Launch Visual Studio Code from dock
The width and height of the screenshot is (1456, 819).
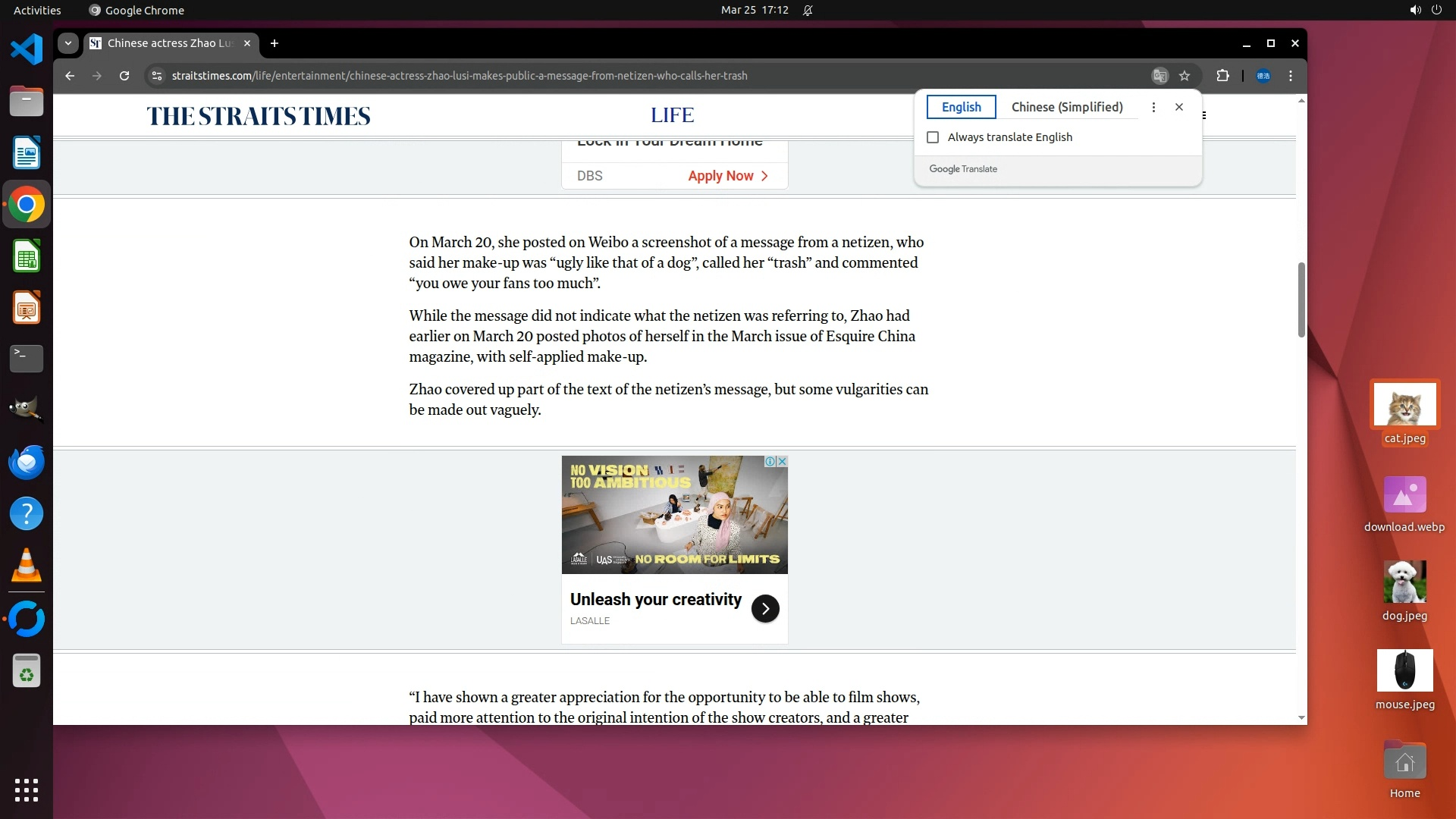27,50
